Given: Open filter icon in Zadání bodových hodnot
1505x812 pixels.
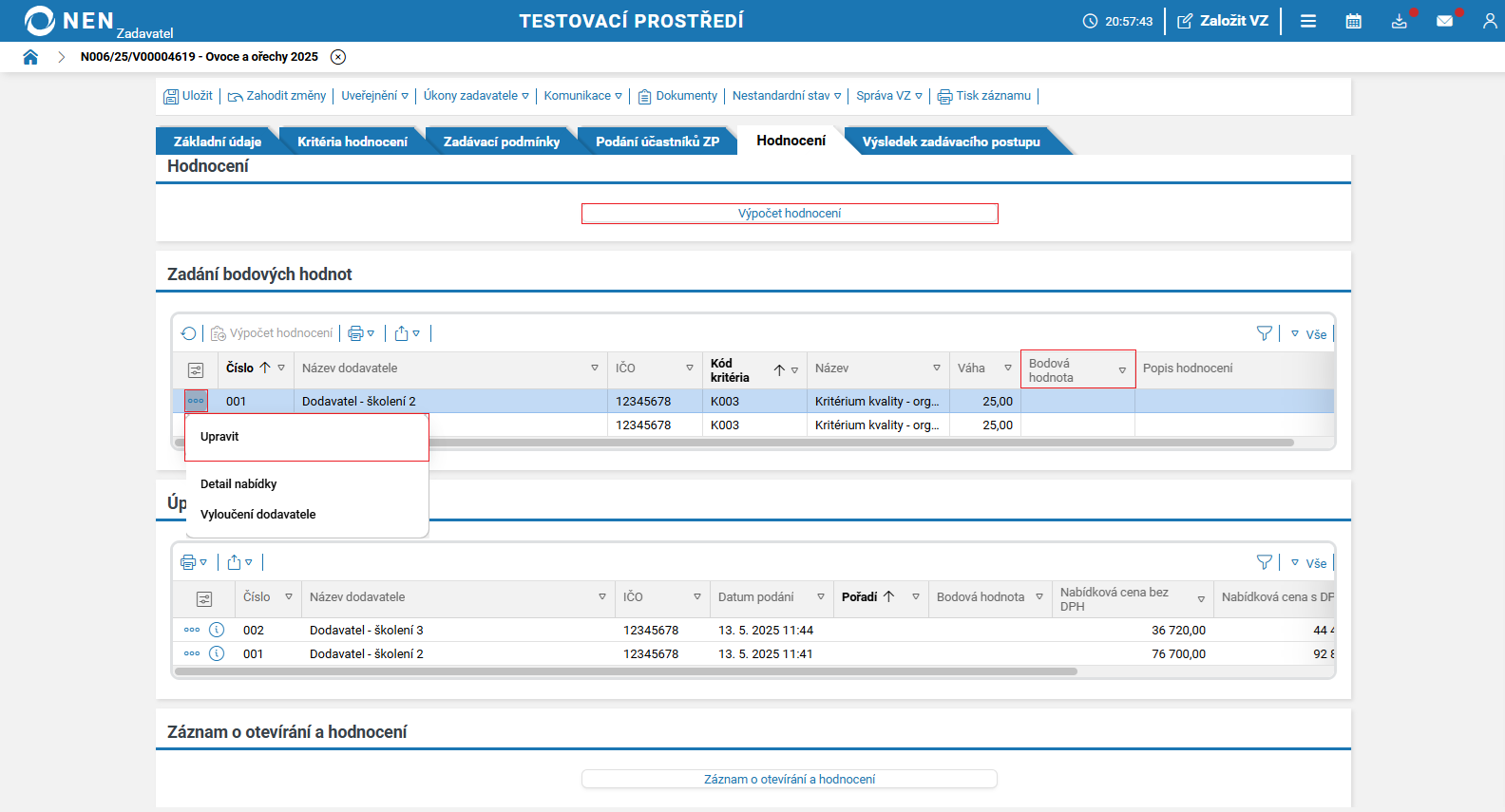Looking at the screenshot, I should point(1264,333).
